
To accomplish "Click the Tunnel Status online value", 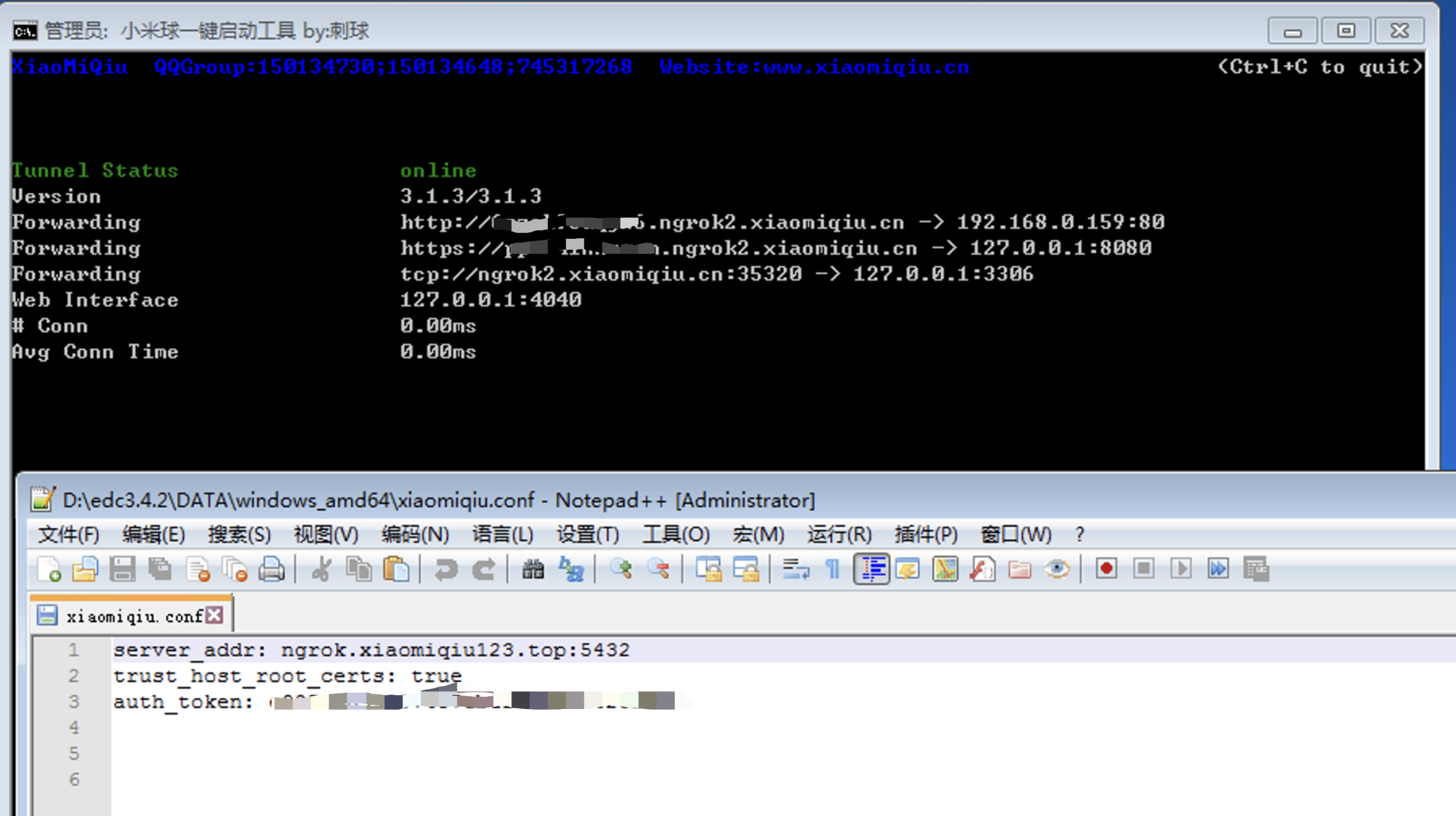I will (438, 171).
